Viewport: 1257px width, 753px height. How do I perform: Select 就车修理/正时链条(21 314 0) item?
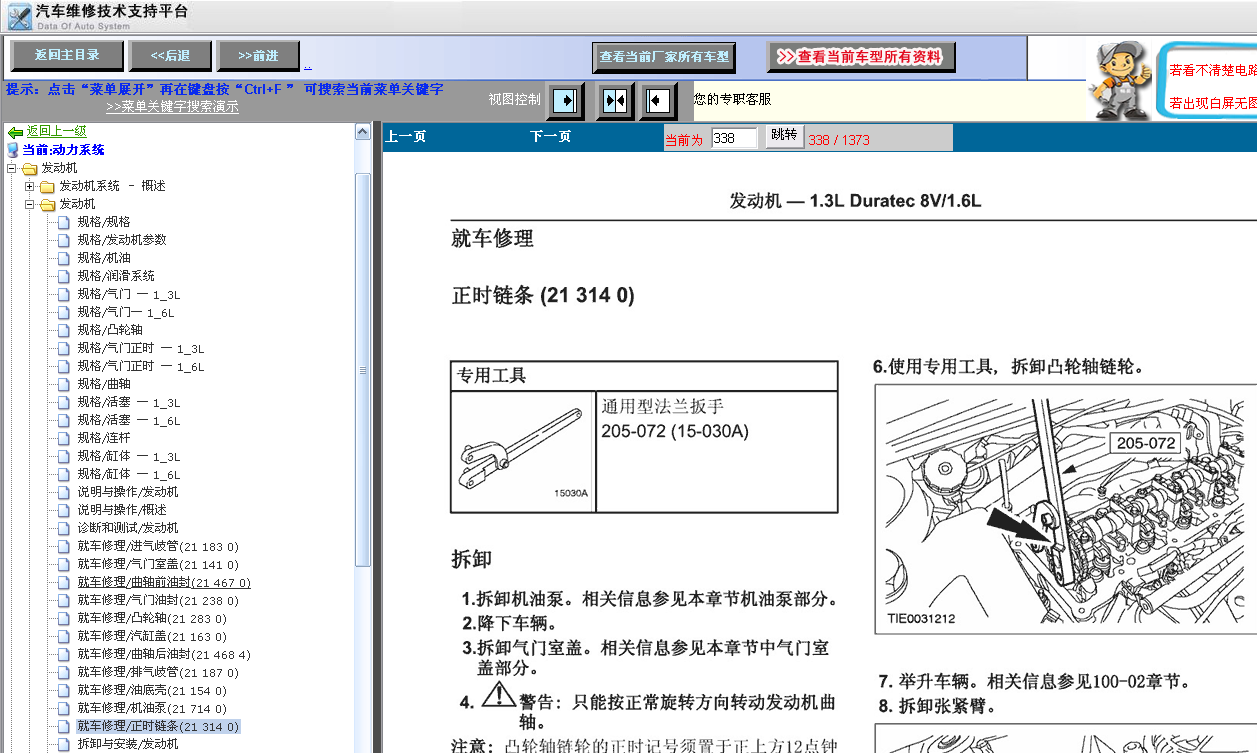(x=158, y=726)
